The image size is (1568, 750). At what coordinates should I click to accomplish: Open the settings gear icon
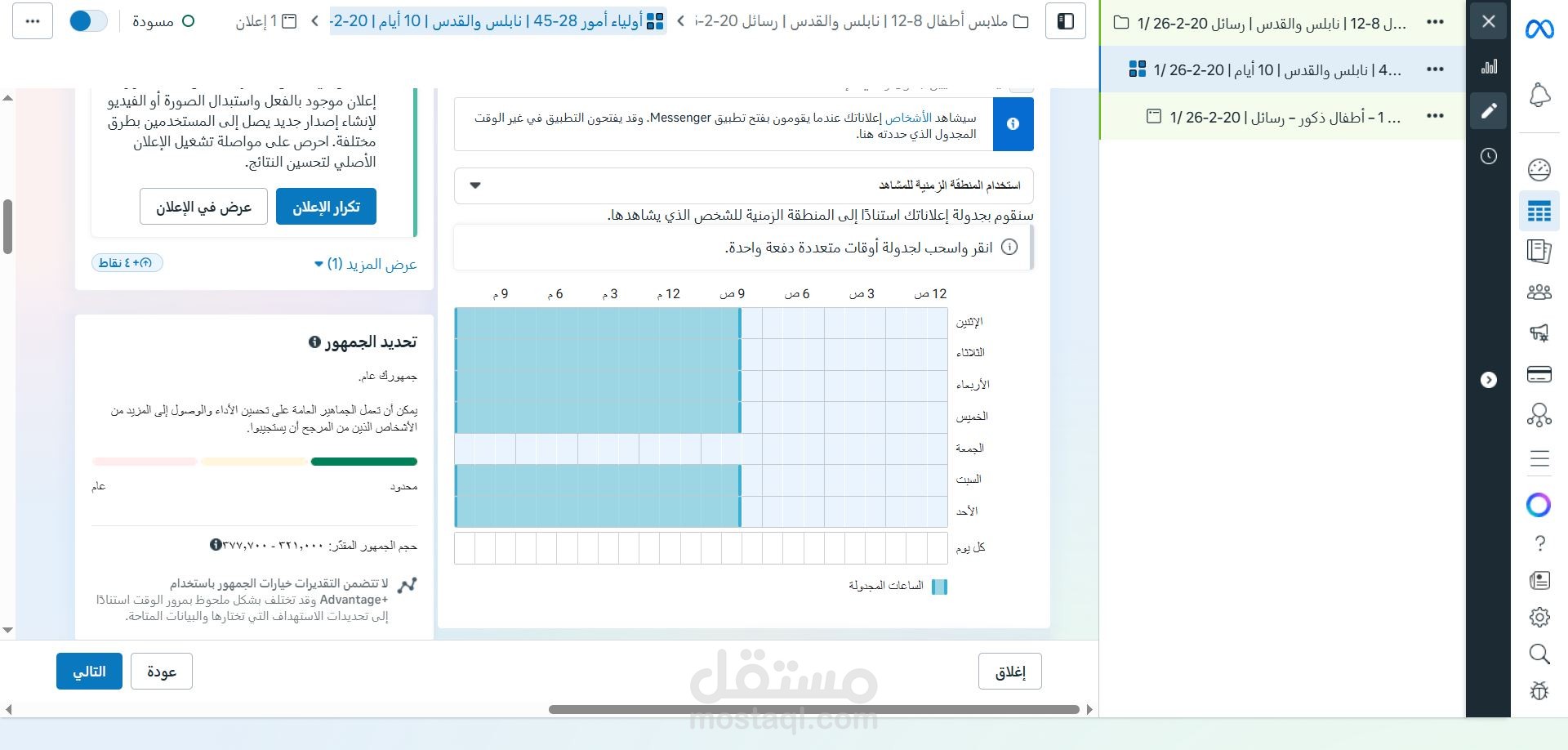(1539, 618)
